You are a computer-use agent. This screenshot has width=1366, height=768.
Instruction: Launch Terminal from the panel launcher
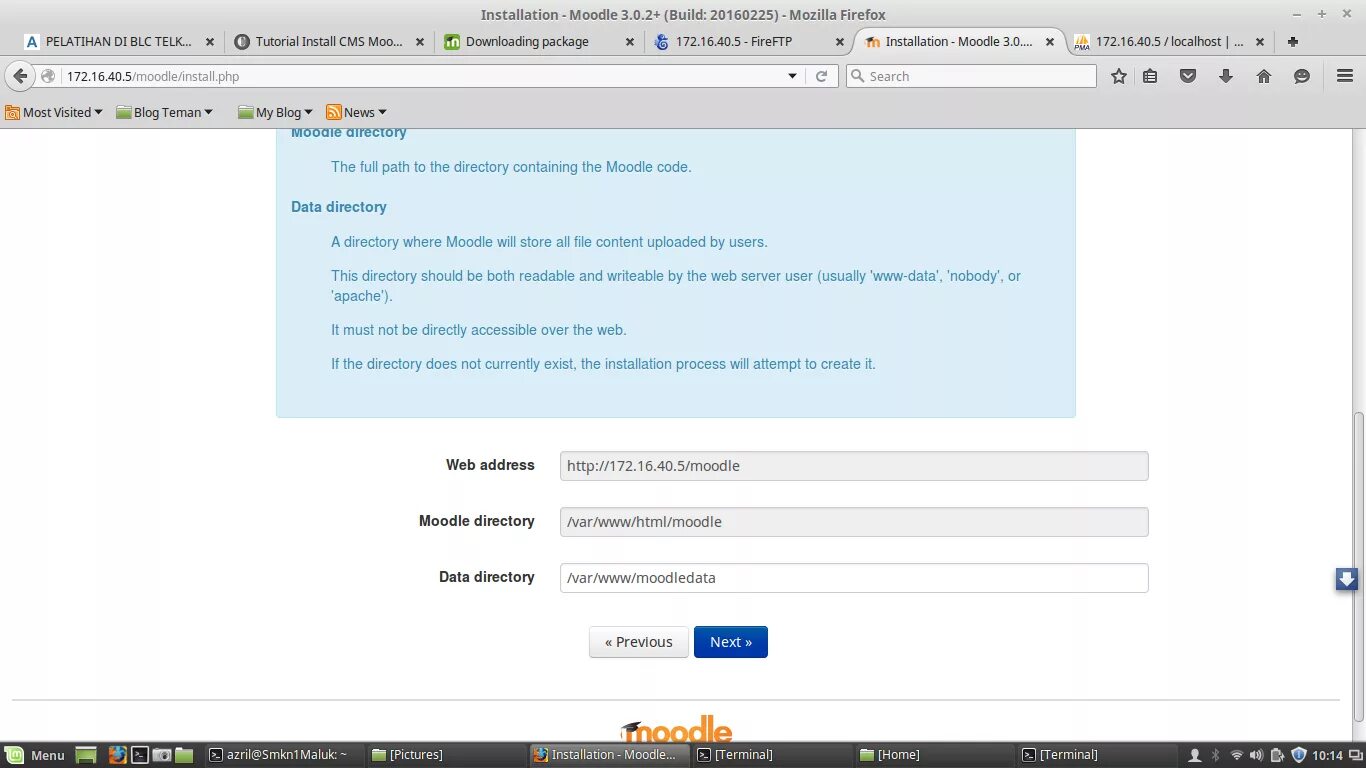141,755
